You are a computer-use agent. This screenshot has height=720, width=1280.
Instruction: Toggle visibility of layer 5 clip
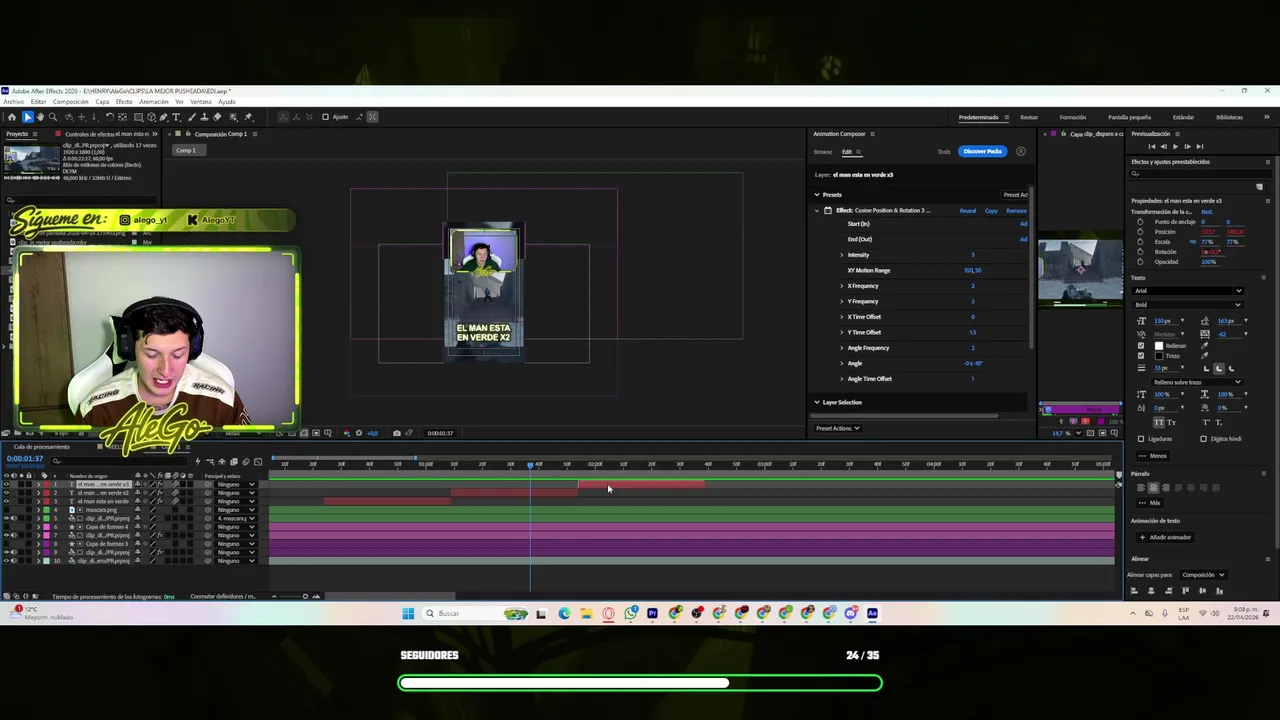(x=6, y=518)
